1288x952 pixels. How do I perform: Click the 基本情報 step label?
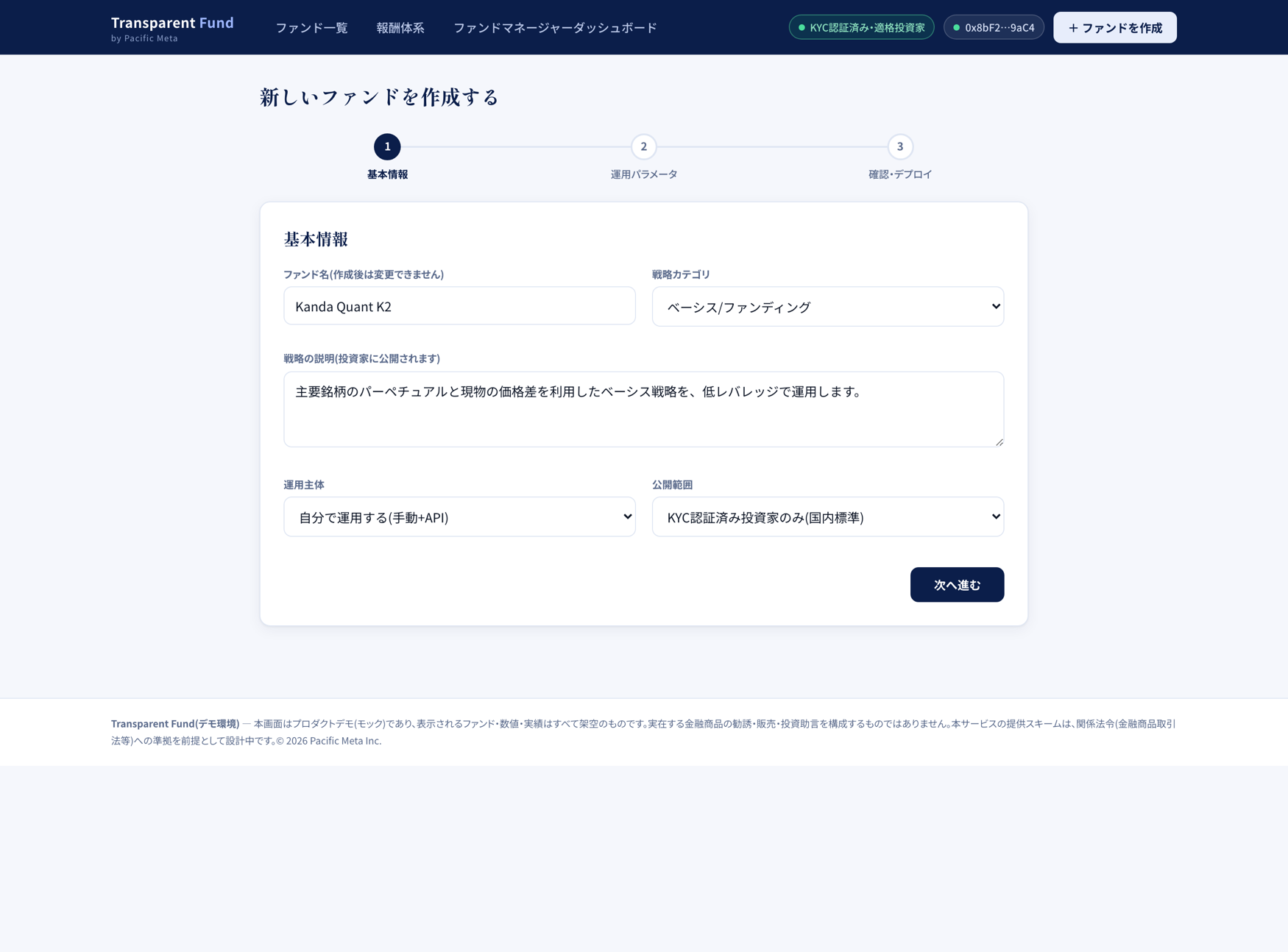(x=387, y=174)
